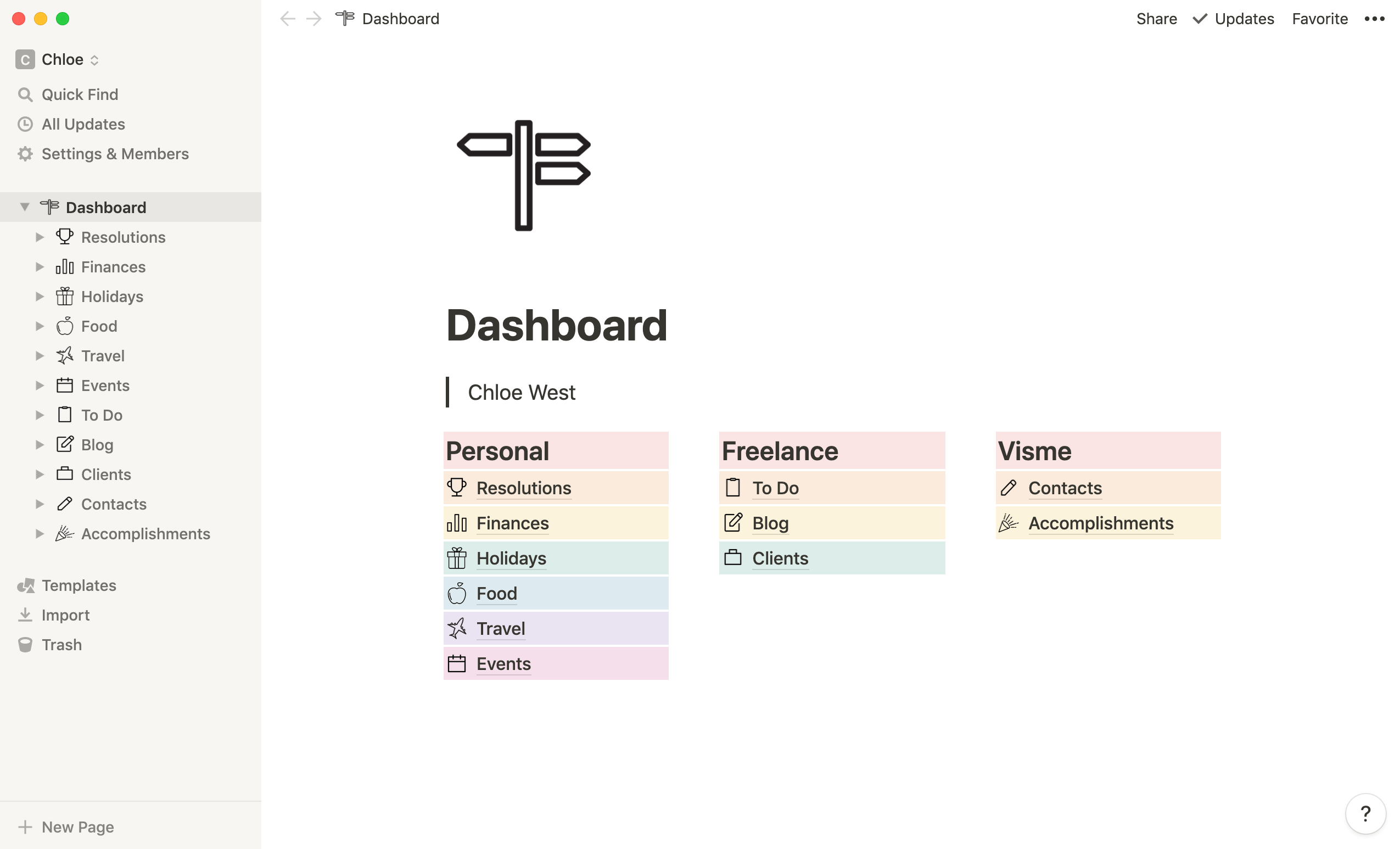The height and width of the screenshot is (849, 1400).
Task: Click the Quick Find magnifier icon
Action: tap(25, 94)
